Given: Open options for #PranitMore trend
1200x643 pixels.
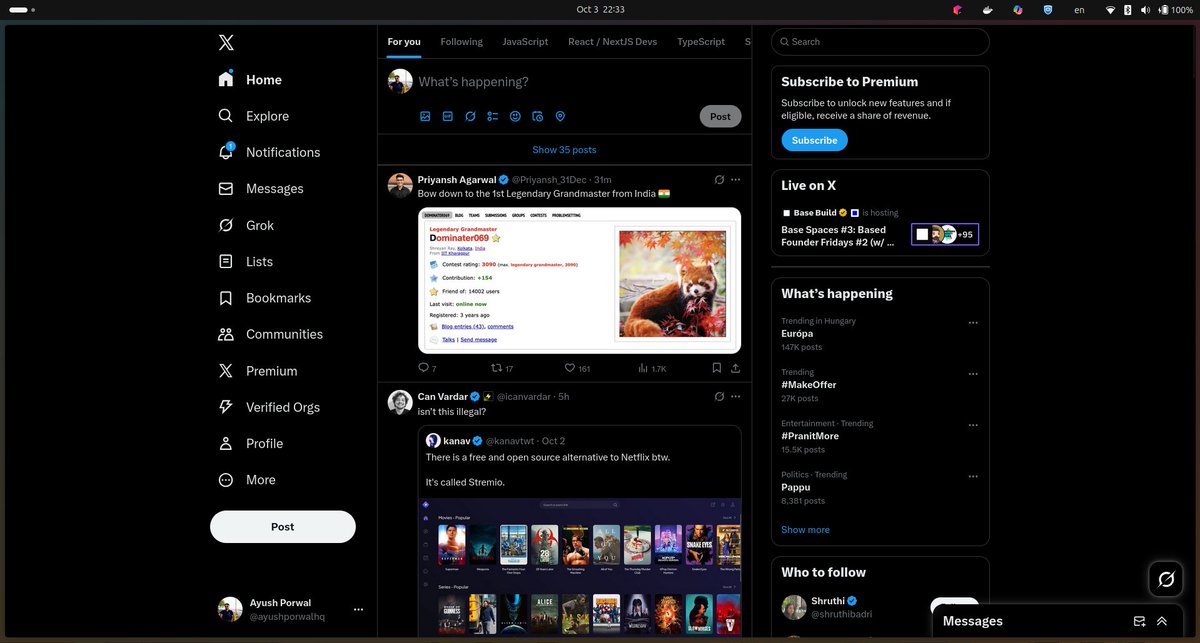Looking at the screenshot, I should [973, 425].
